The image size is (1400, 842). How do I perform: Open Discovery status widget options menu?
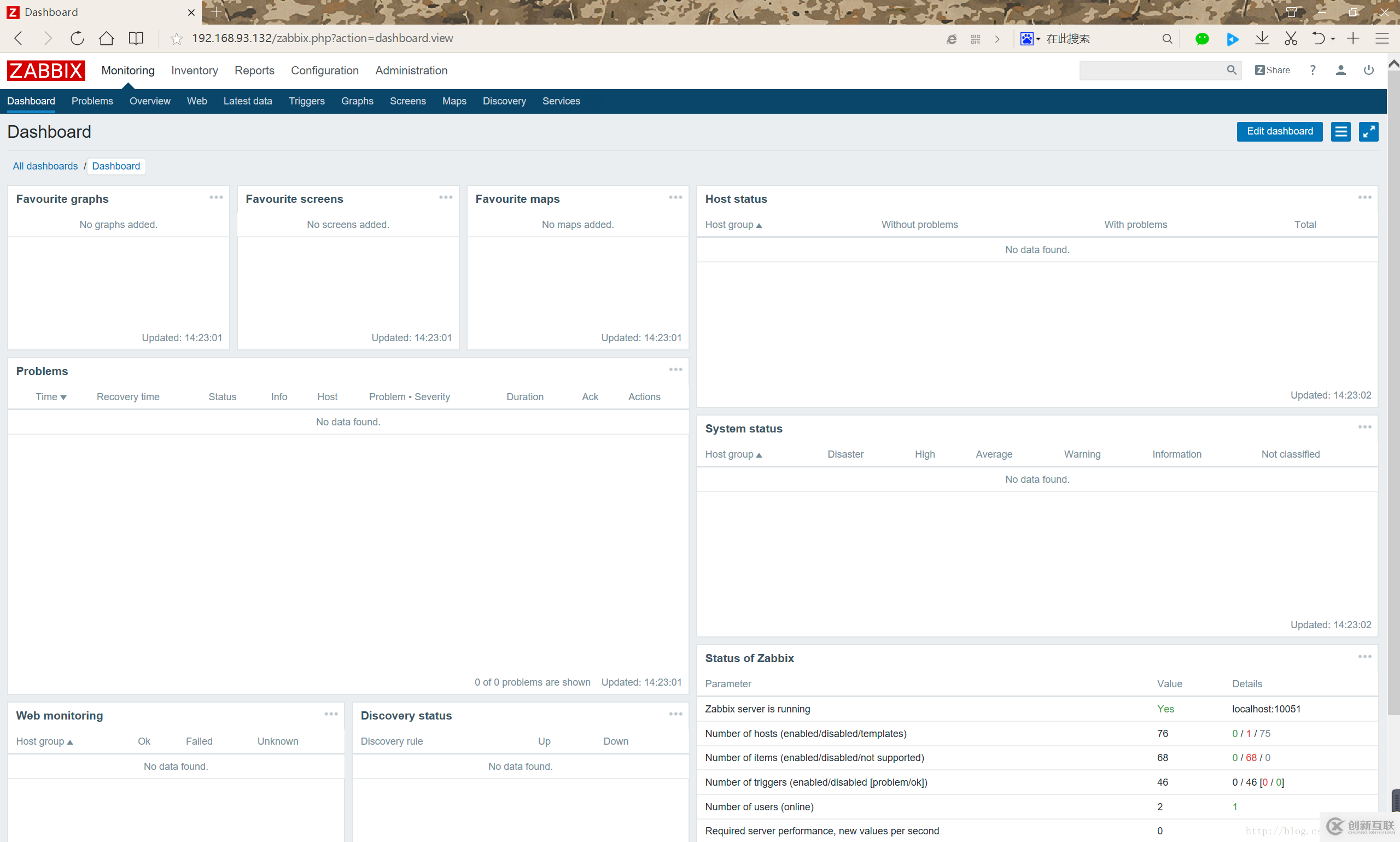[x=675, y=714]
